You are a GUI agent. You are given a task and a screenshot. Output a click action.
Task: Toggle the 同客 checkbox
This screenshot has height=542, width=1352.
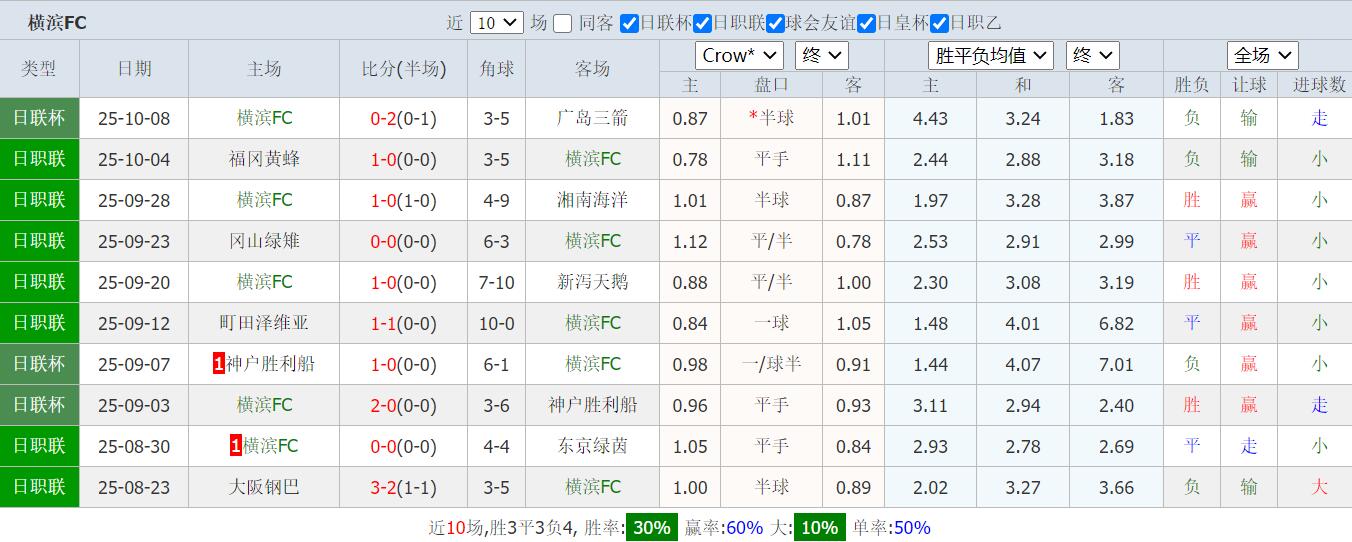(563, 23)
